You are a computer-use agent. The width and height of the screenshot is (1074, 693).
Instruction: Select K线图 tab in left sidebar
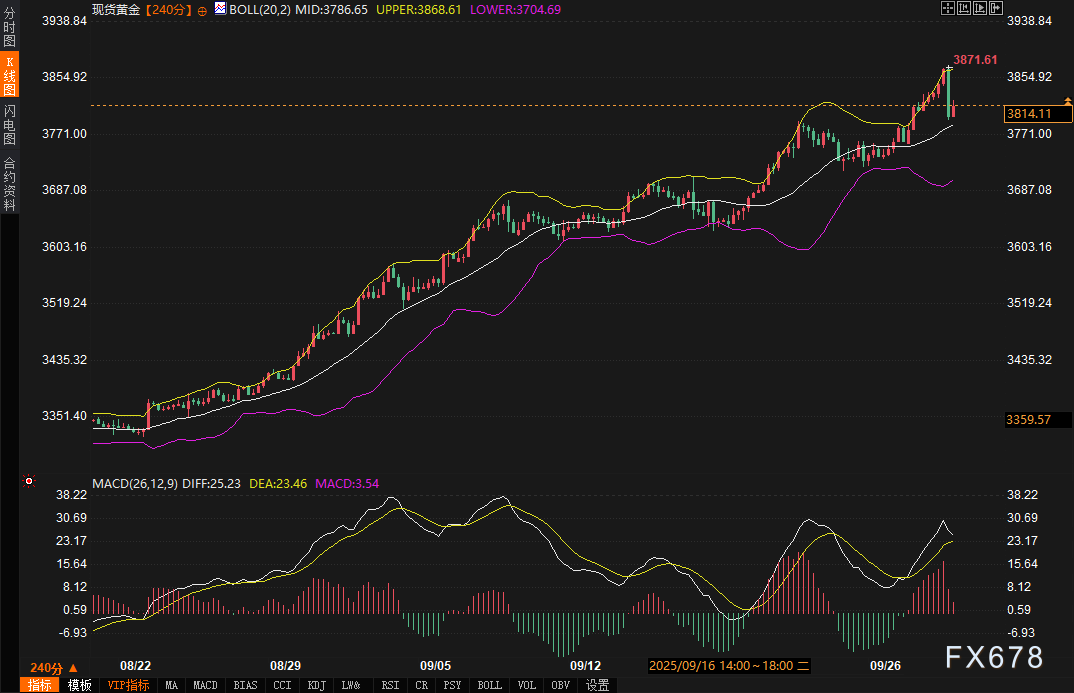coord(10,77)
